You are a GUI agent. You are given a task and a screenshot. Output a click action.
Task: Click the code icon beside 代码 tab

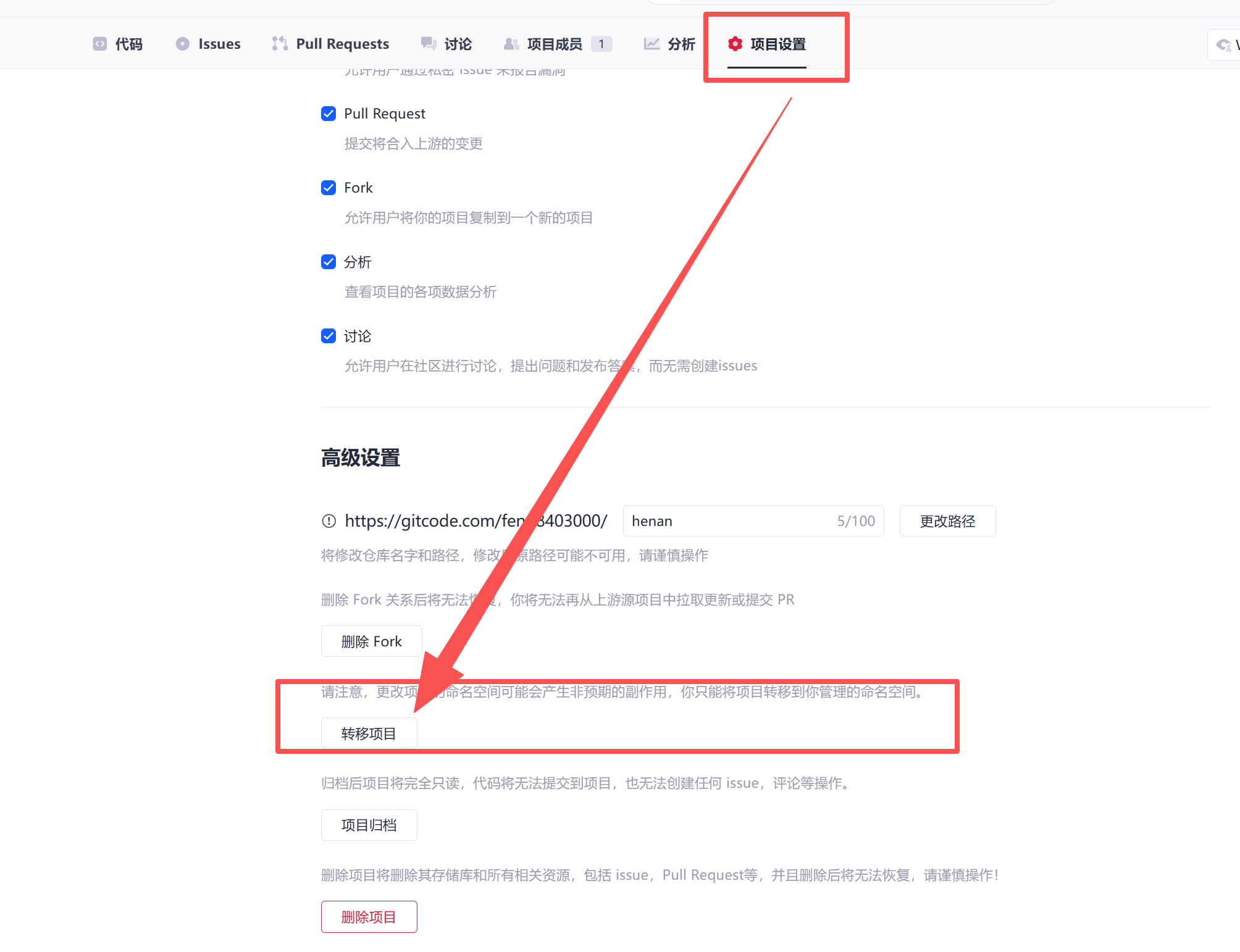99,44
